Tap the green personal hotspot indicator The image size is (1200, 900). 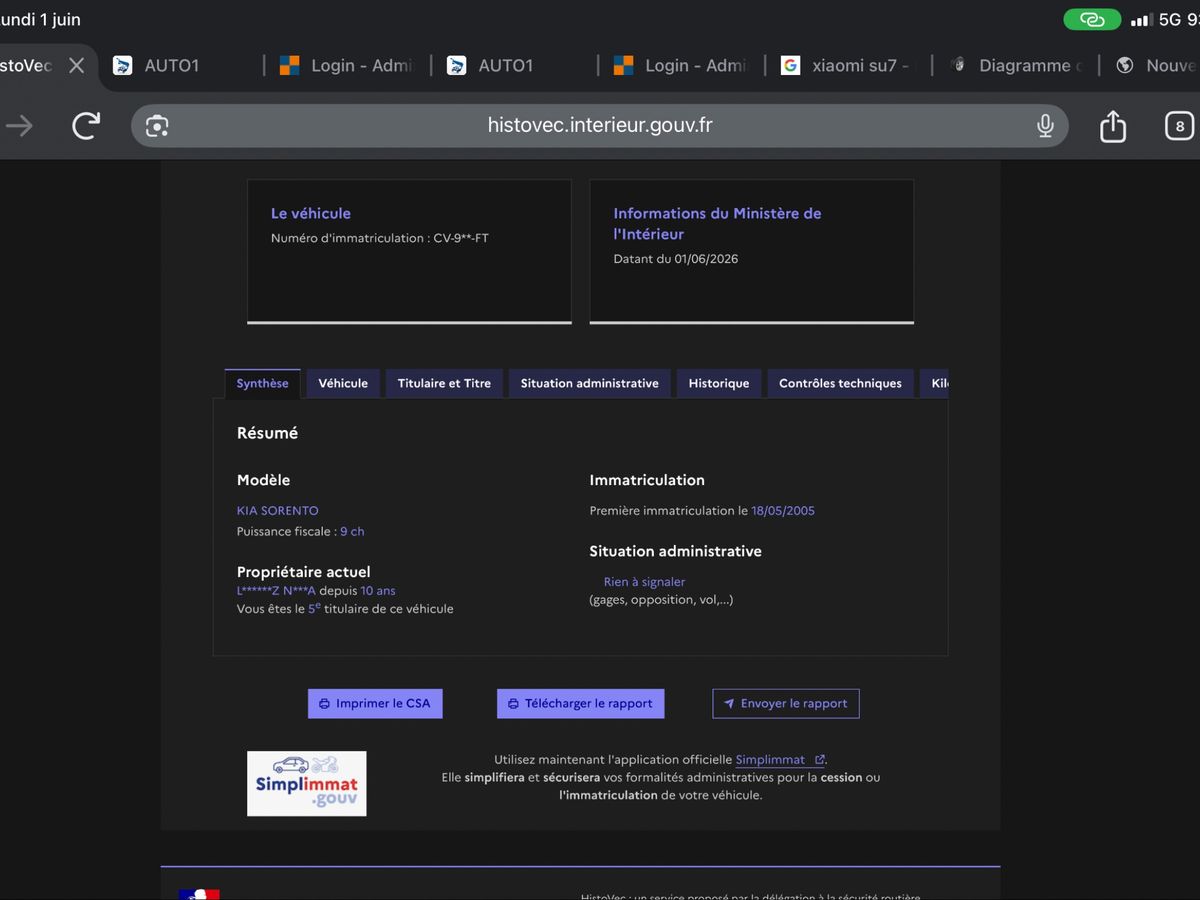1092,20
